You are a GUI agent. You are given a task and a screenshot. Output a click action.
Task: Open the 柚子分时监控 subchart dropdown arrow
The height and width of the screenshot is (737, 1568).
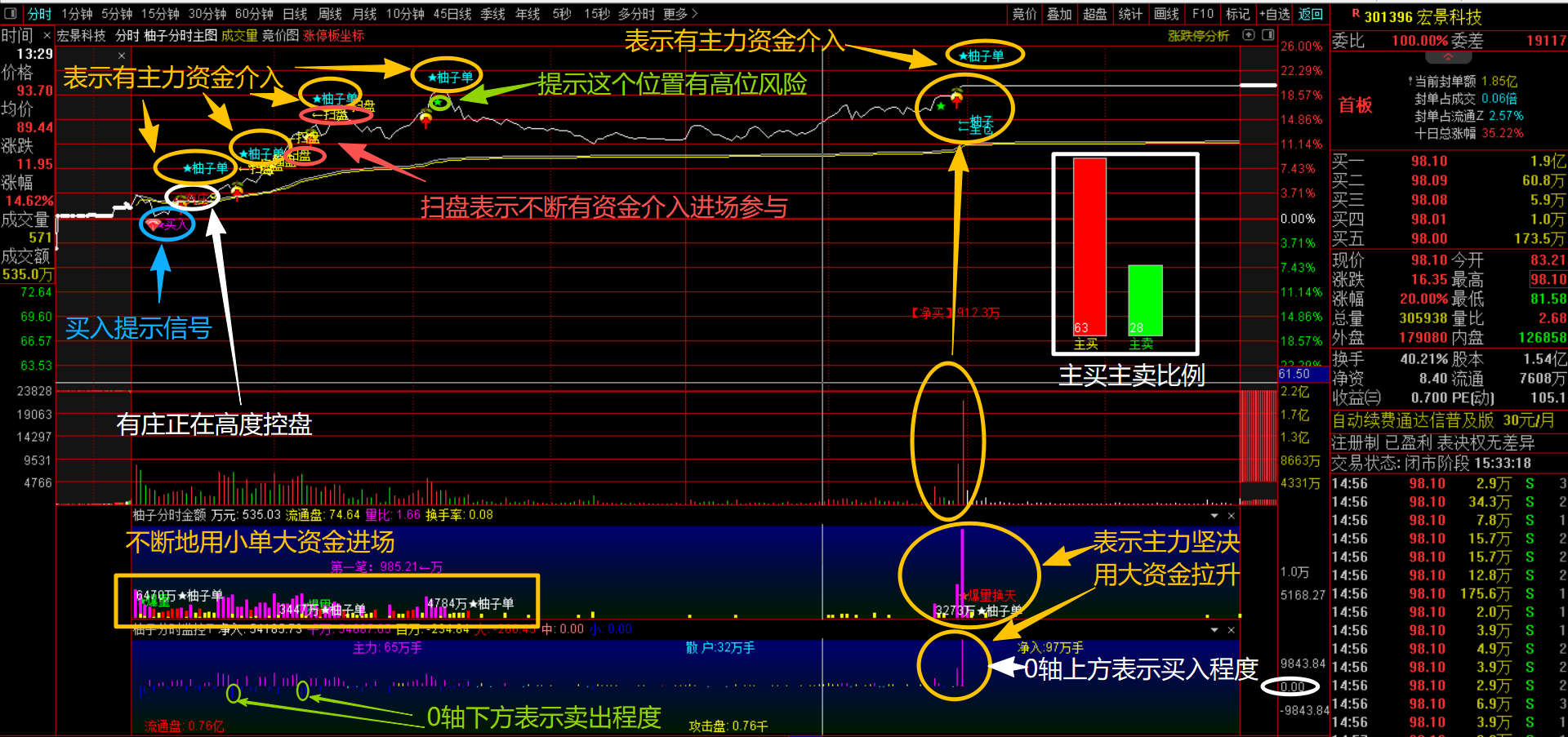tap(1214, 630)
